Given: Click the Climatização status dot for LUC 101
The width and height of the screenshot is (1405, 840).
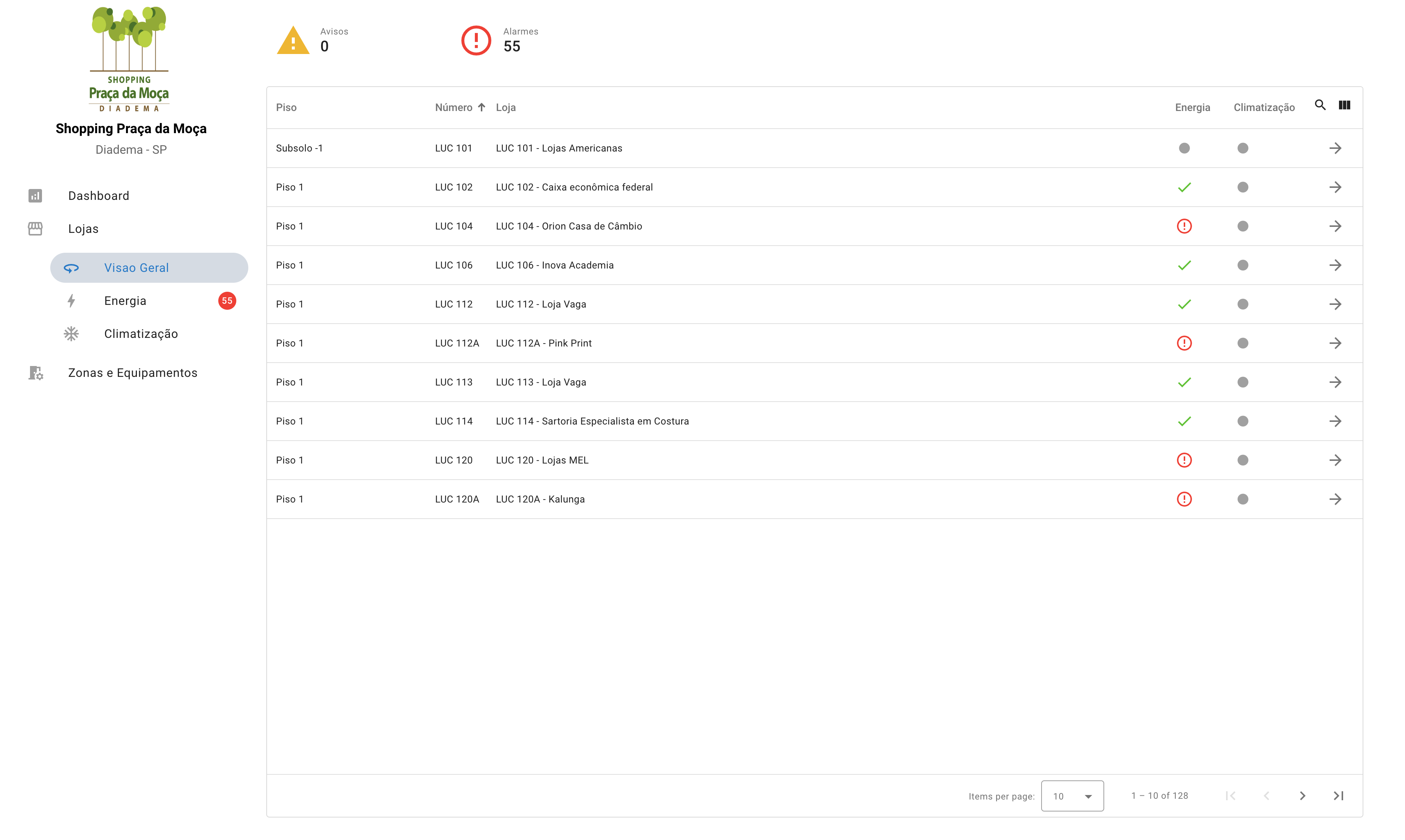Looking at the screenshot, I should pos(1243,148).
